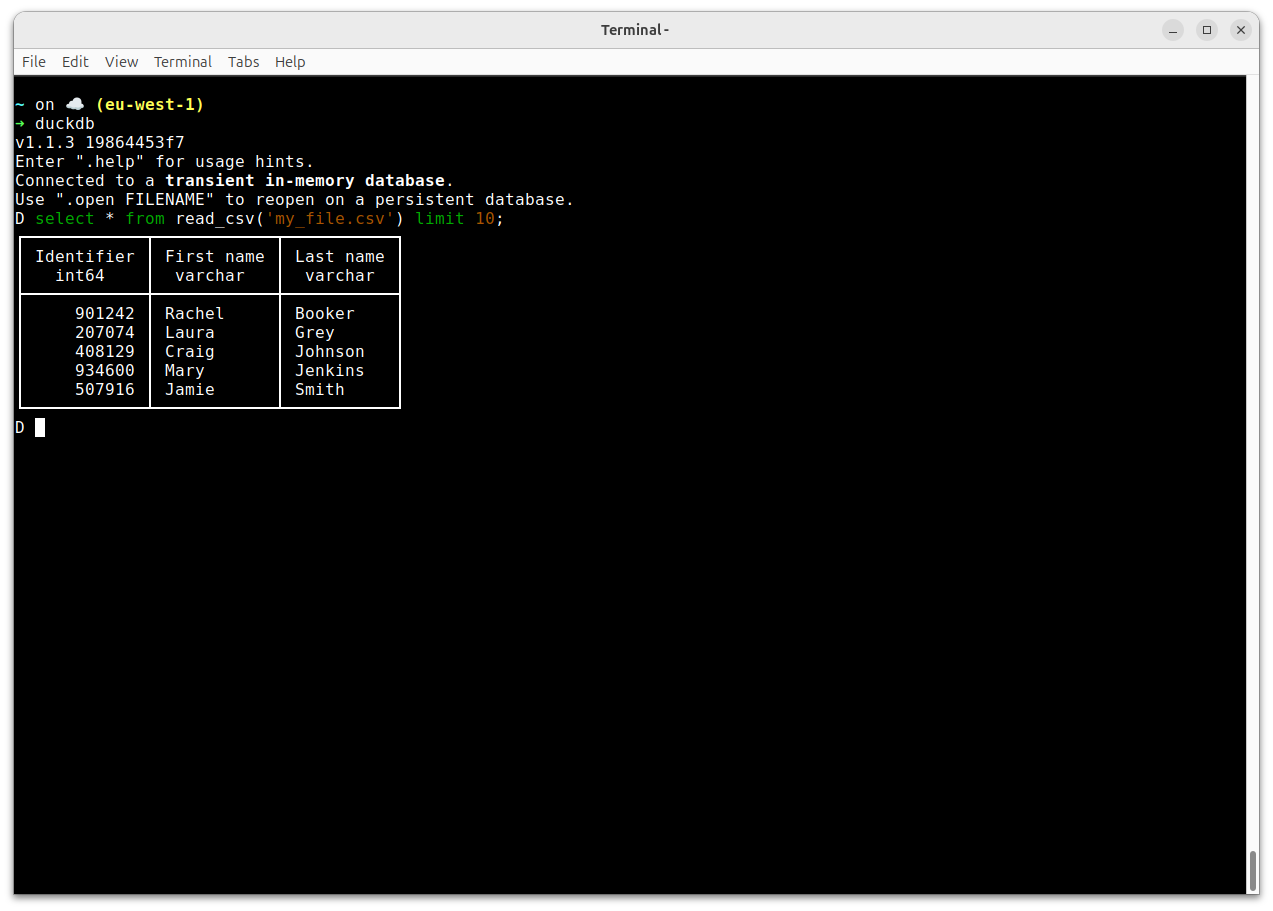
Task: Click the limit 10 clause in query
Action: [x=455, y=218]
